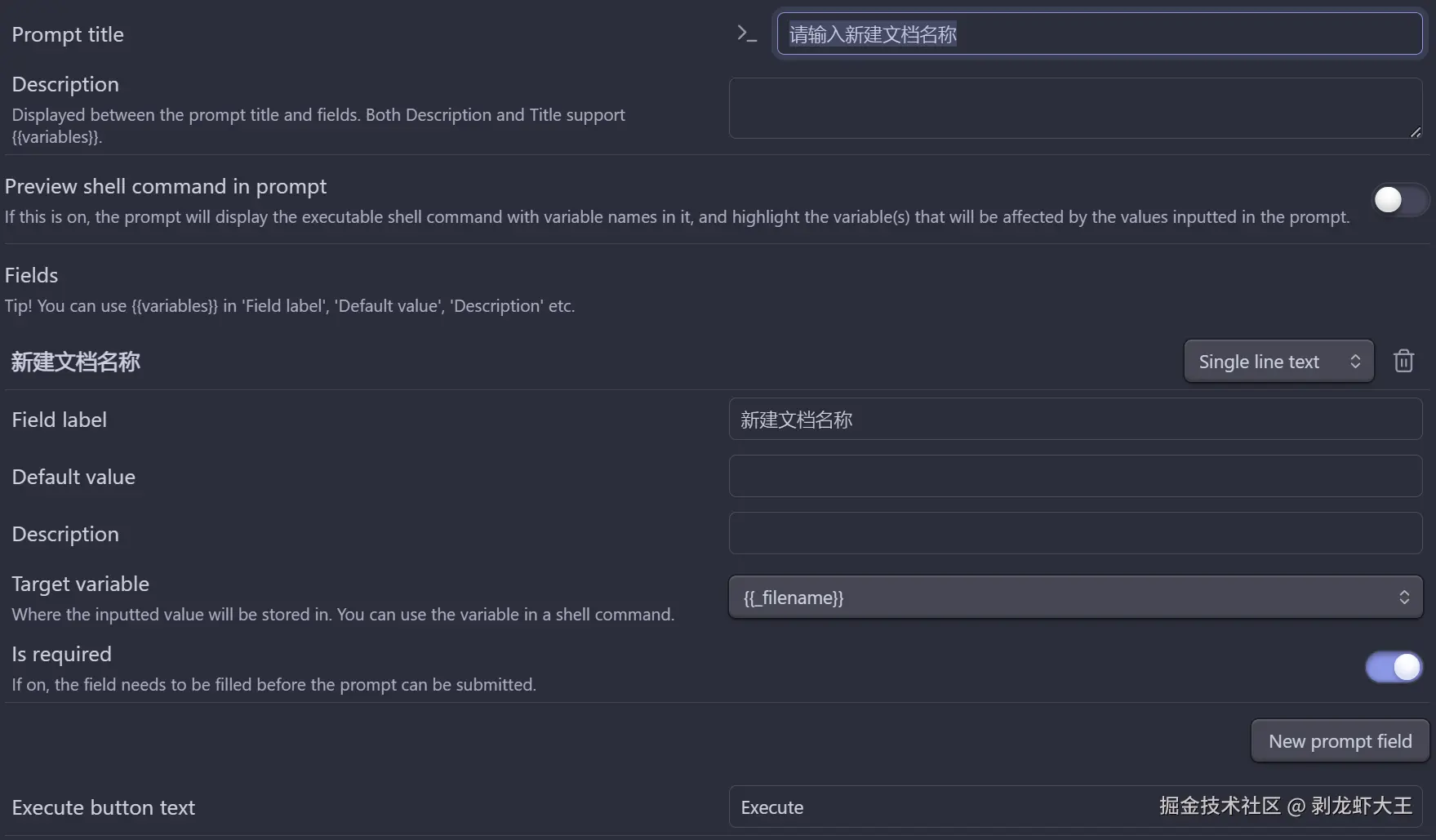Click the Description textarea resize handle
1436x840 pixels.
(1415, 131)
